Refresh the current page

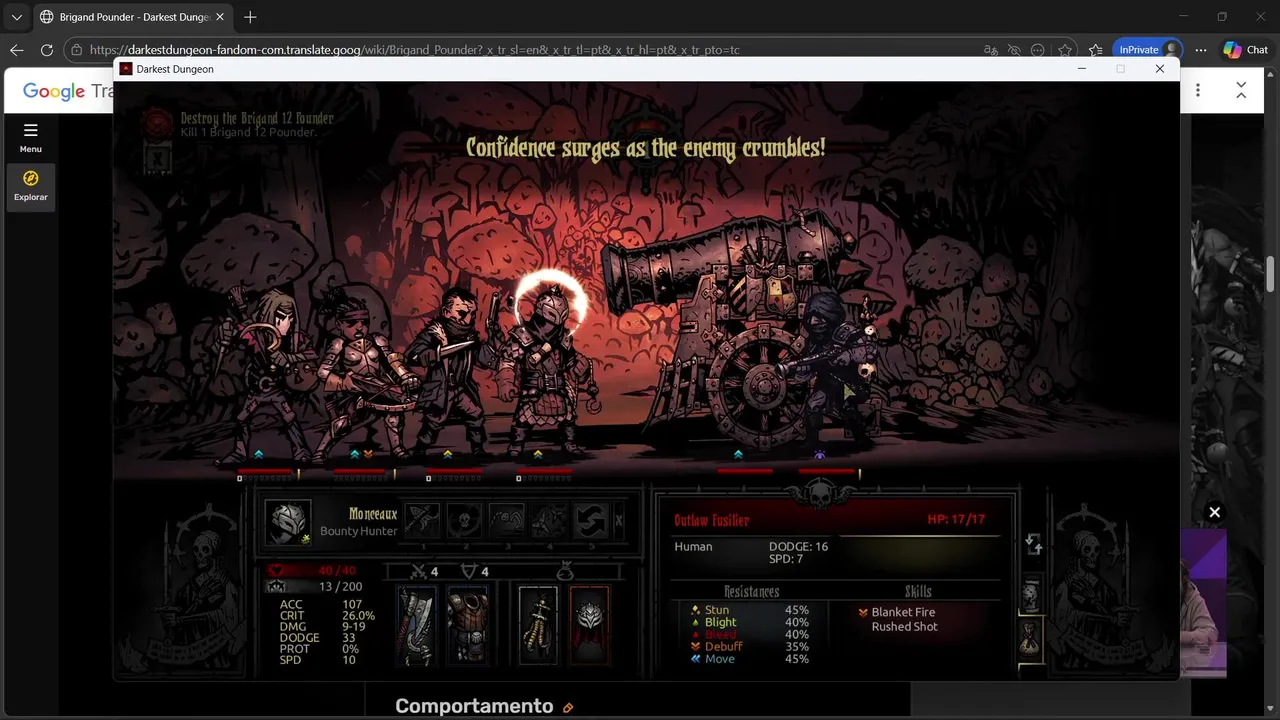pyautogui.click(x=46, y=50)
